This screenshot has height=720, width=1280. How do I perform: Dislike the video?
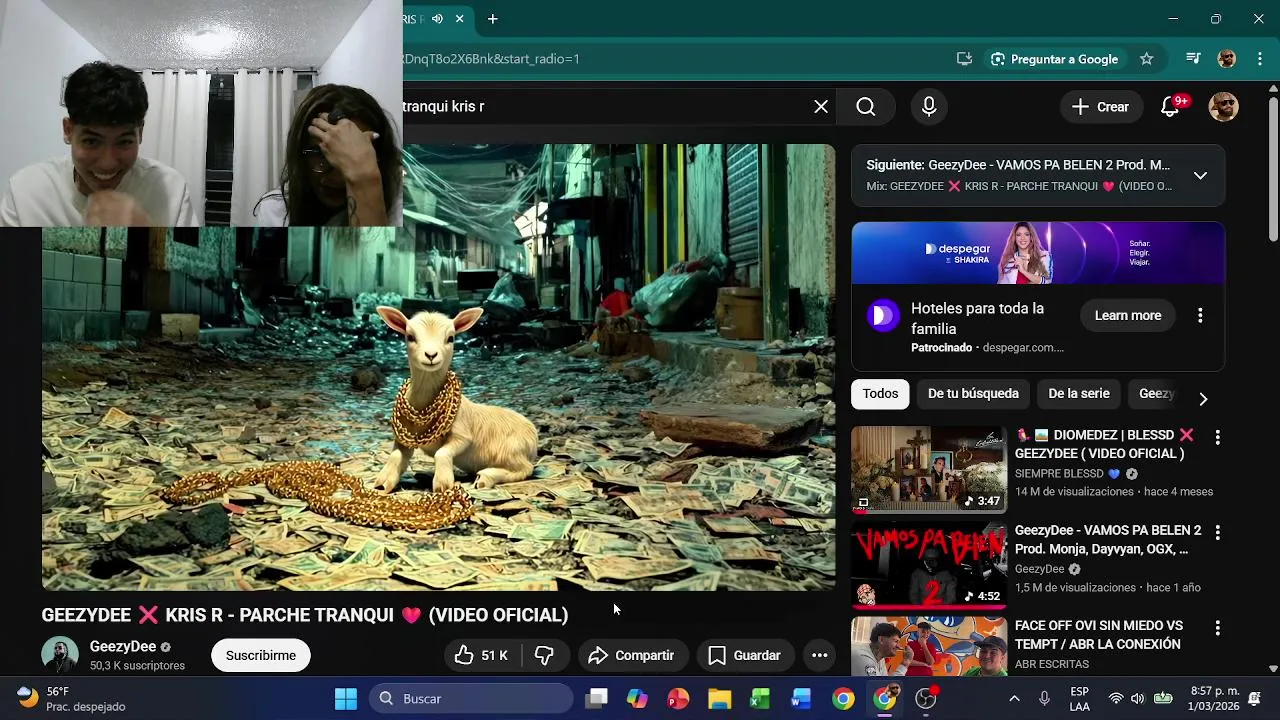coord(545,656)
